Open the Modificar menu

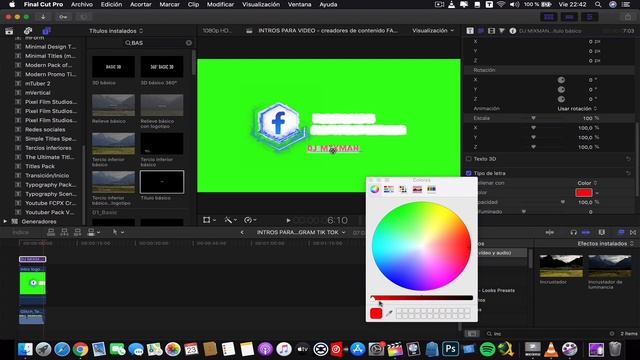[x=220, y=4]
